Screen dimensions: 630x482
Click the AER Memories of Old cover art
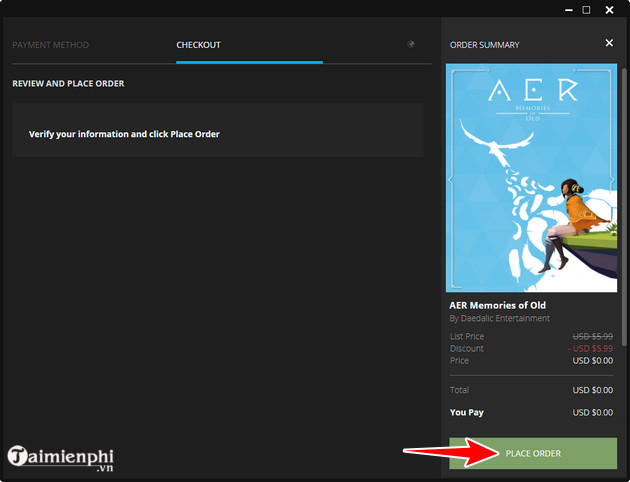pos(531,178)
